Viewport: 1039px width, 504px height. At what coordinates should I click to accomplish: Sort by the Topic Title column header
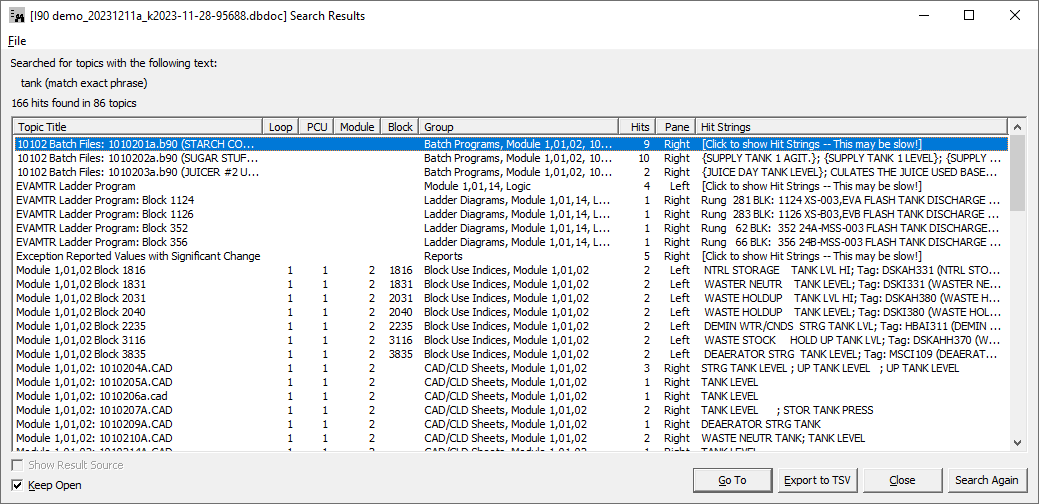coord(138,126)
